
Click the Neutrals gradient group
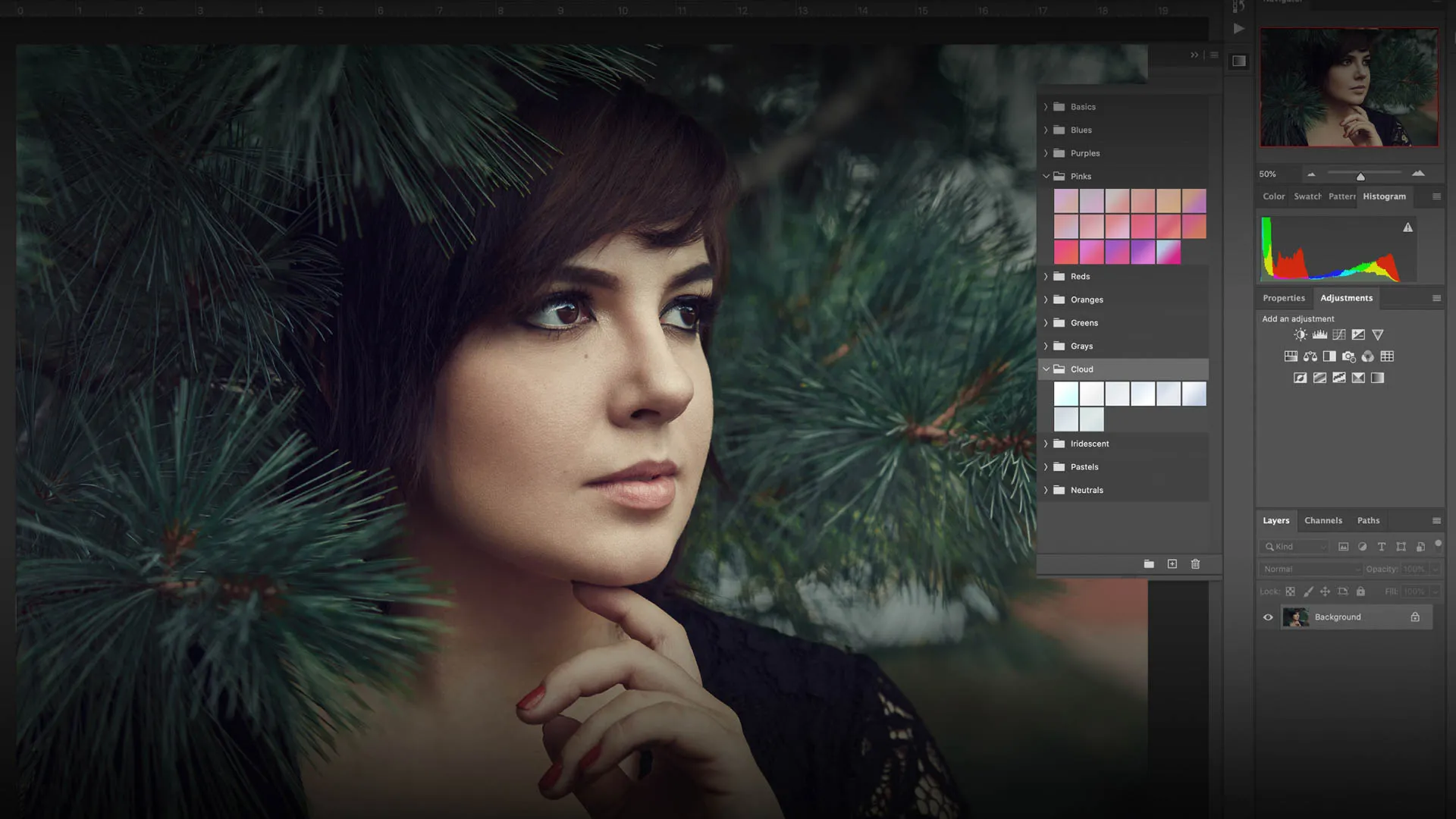1086,491
